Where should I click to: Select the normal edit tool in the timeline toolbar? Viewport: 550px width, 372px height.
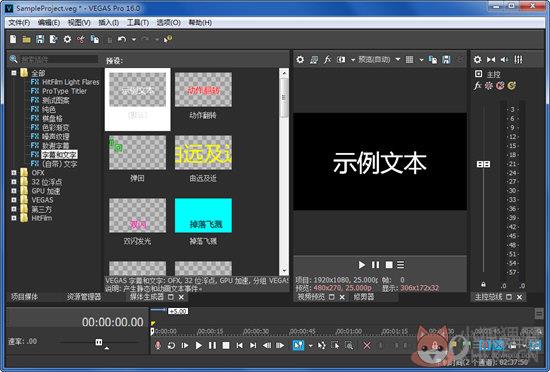[298, 345]
